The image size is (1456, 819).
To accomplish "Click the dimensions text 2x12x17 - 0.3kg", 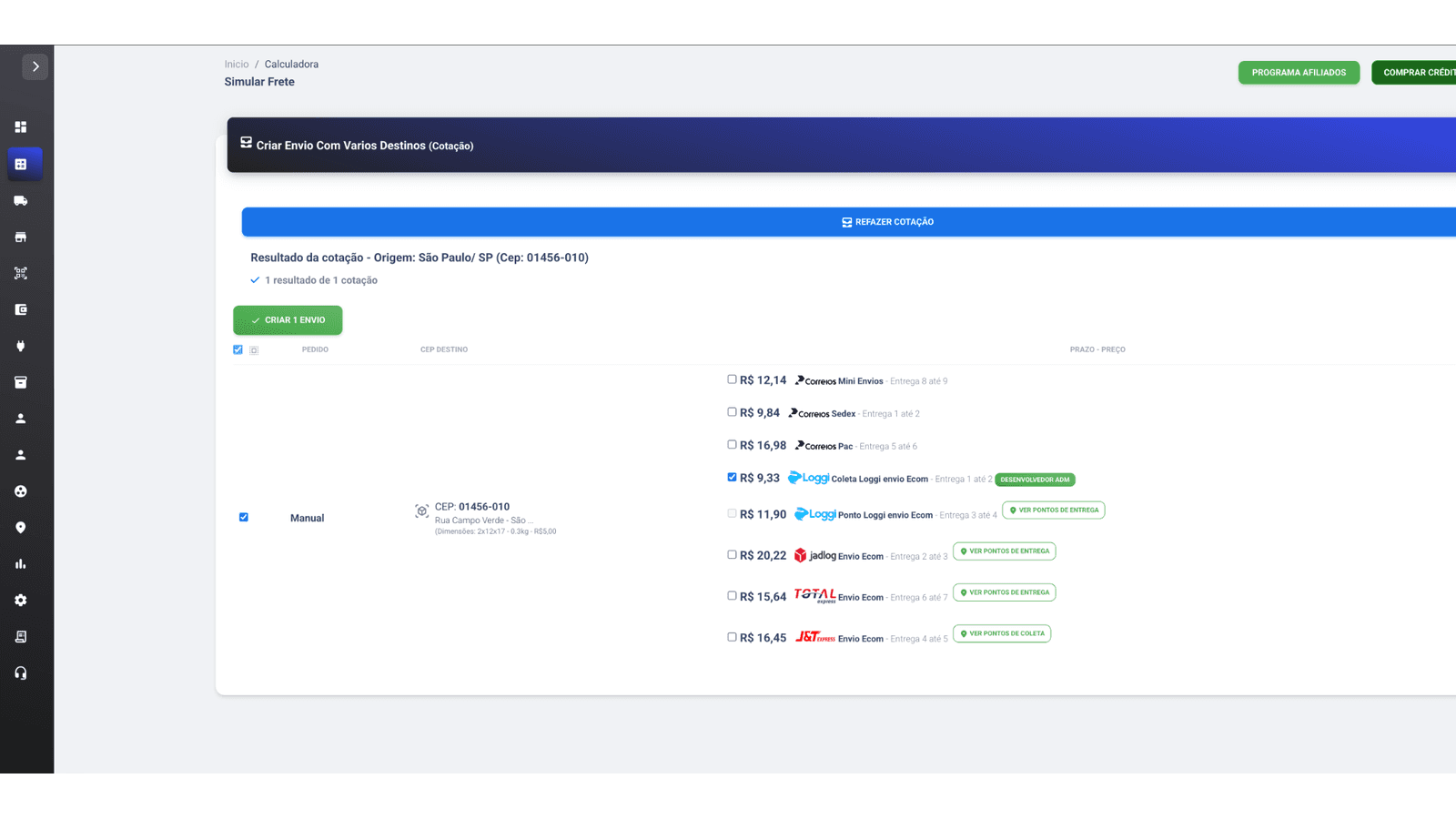I will [495, 531].
